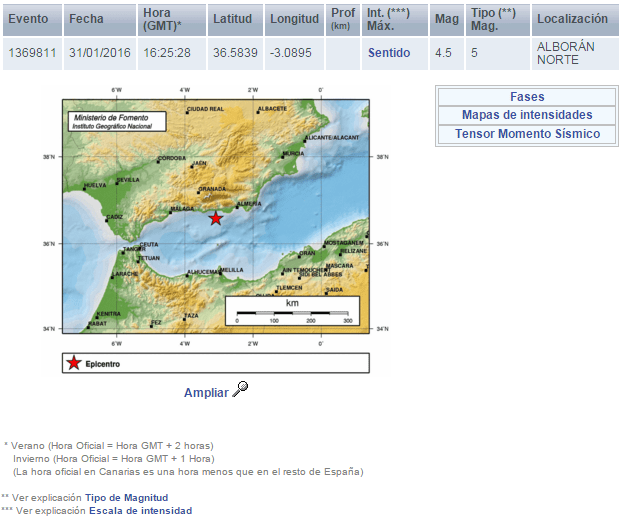Open Tipo de Magnitud explanation
623x521 pixels.
[126, 498]
